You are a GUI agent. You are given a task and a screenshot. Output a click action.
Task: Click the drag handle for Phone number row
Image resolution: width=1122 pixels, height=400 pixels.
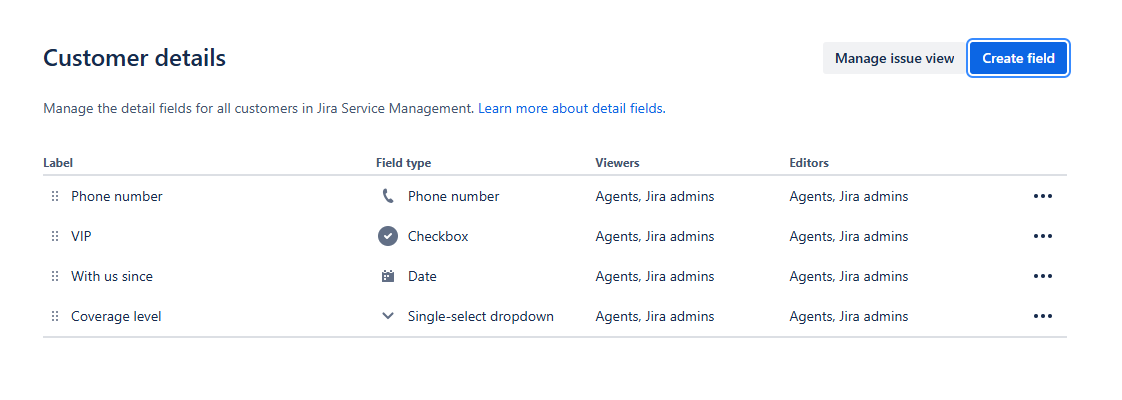[x=55, y=196]
